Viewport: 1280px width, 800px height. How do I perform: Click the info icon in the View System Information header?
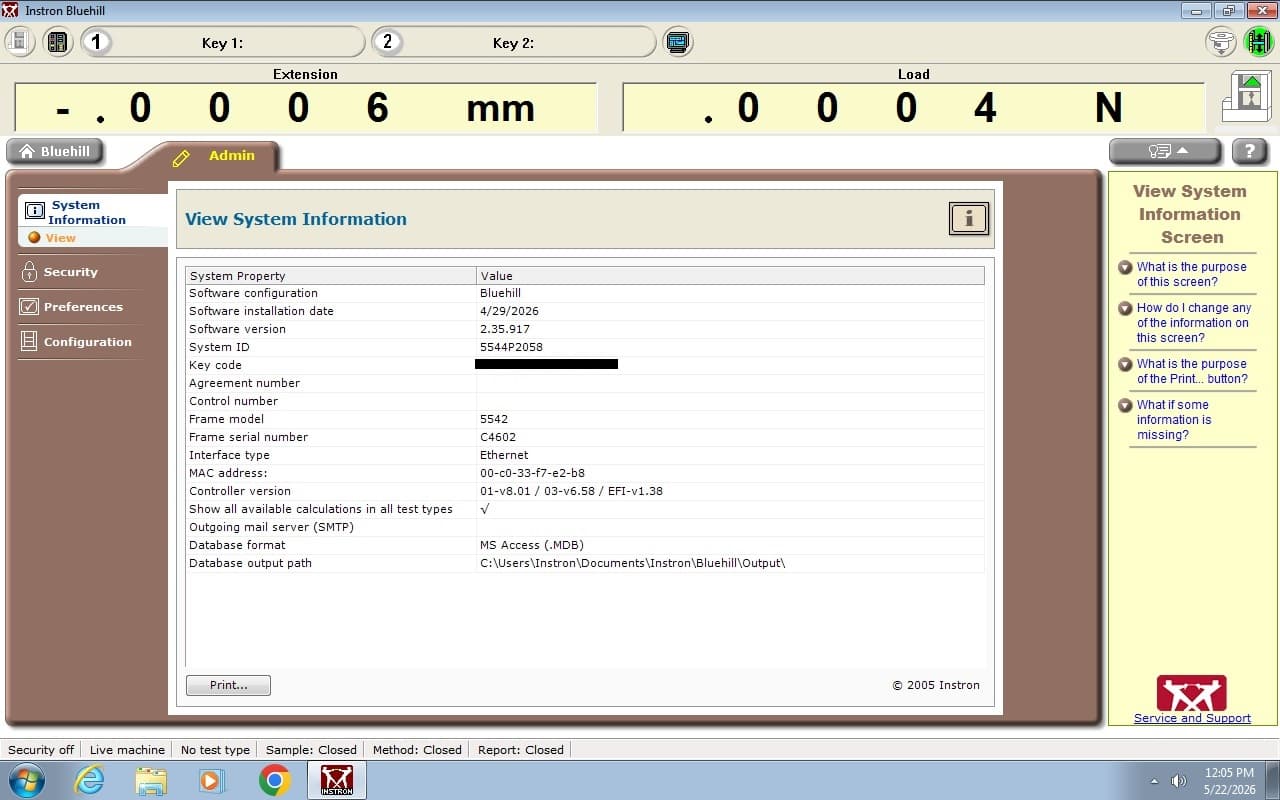(968, 219)
